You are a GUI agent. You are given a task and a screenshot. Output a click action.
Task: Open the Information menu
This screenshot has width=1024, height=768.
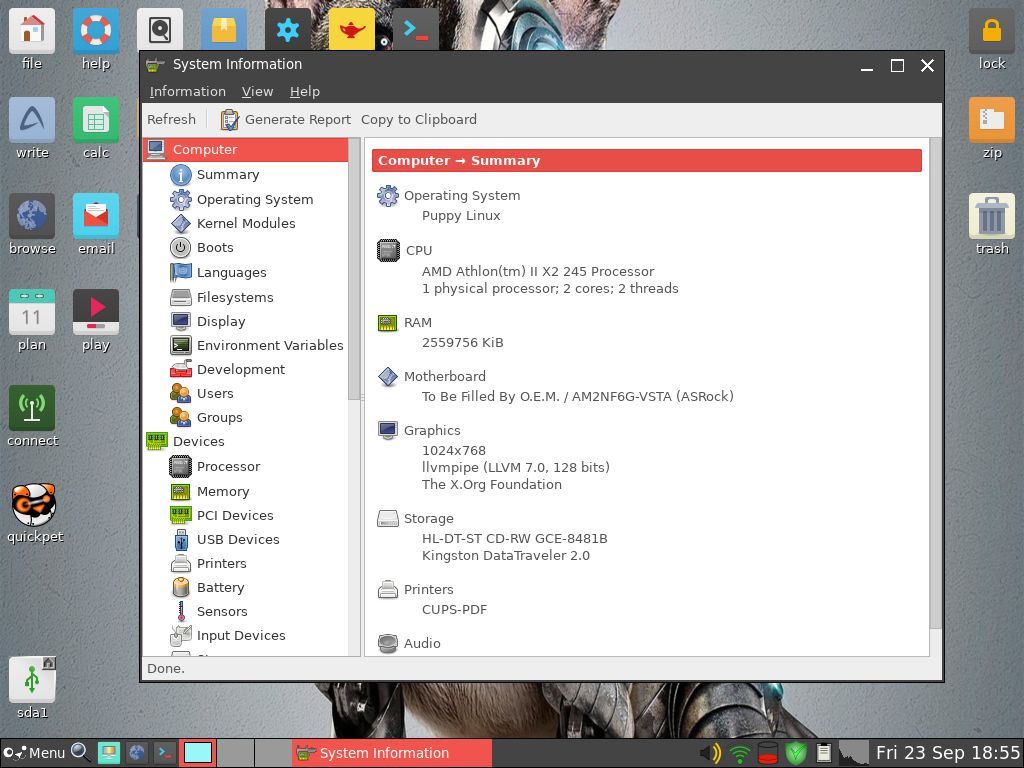pos(187,91)
